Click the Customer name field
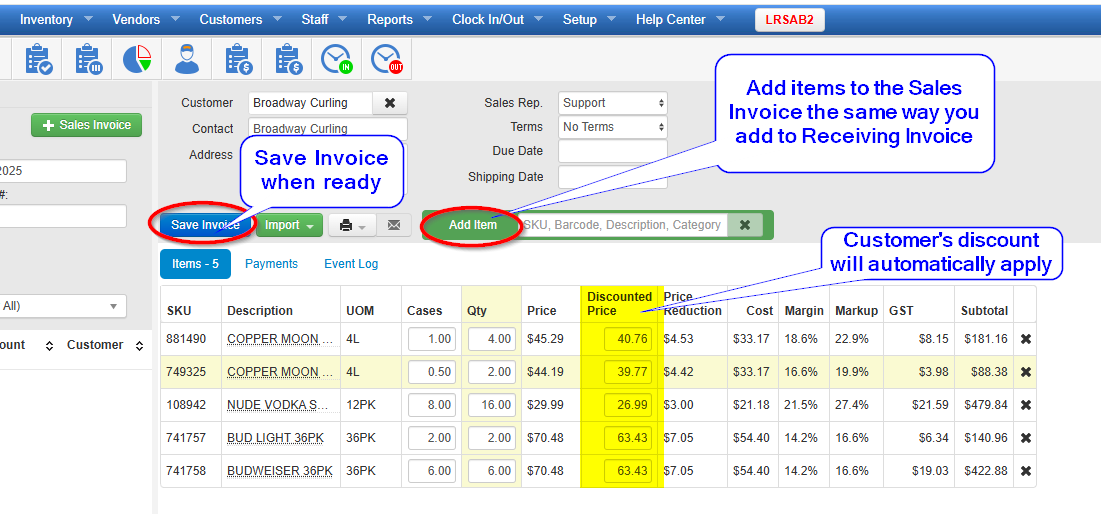 pos(310,103)
